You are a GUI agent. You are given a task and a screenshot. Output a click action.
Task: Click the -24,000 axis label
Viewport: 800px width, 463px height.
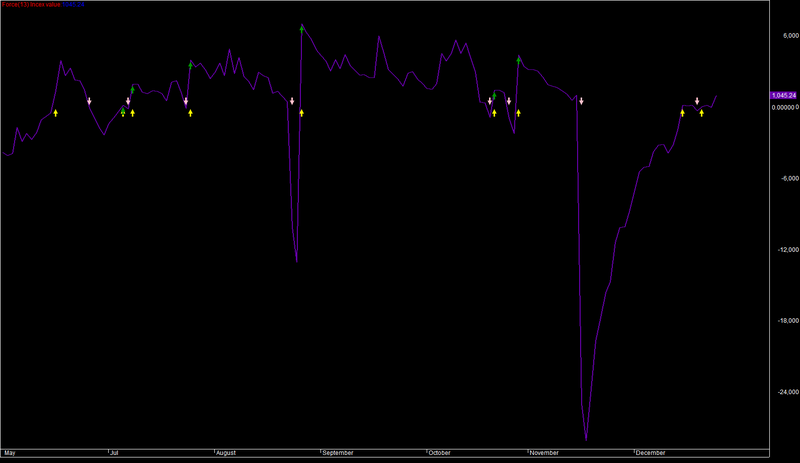pyautogui.click(x=789, y=392)
